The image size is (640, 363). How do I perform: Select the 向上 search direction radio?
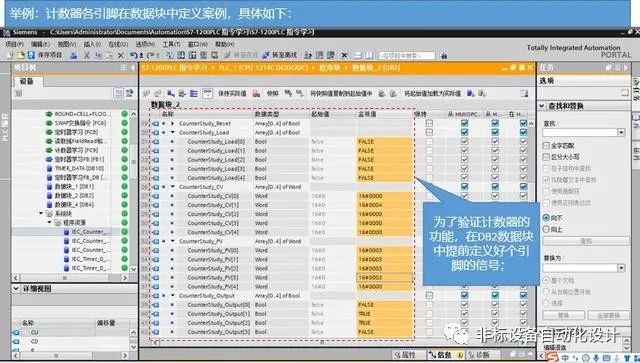click(x=546, y=229)
